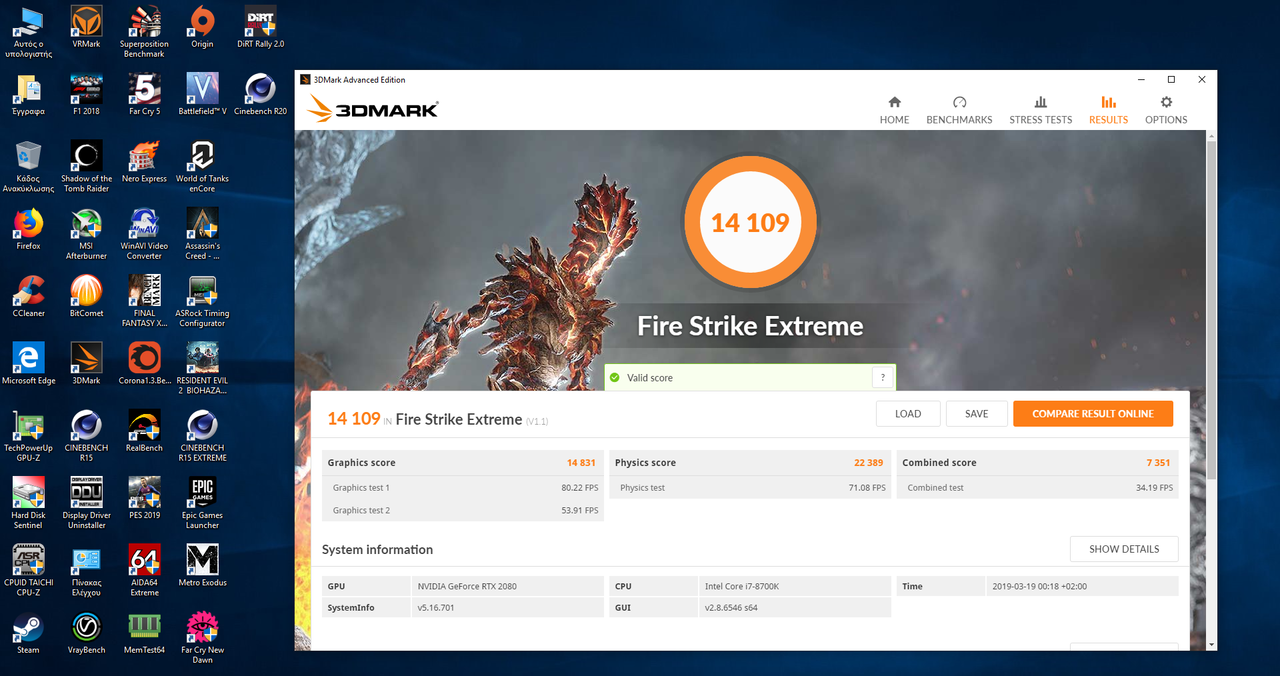Select F1 2018 desktop icon

pyautogui.click(x=86, y=95)
